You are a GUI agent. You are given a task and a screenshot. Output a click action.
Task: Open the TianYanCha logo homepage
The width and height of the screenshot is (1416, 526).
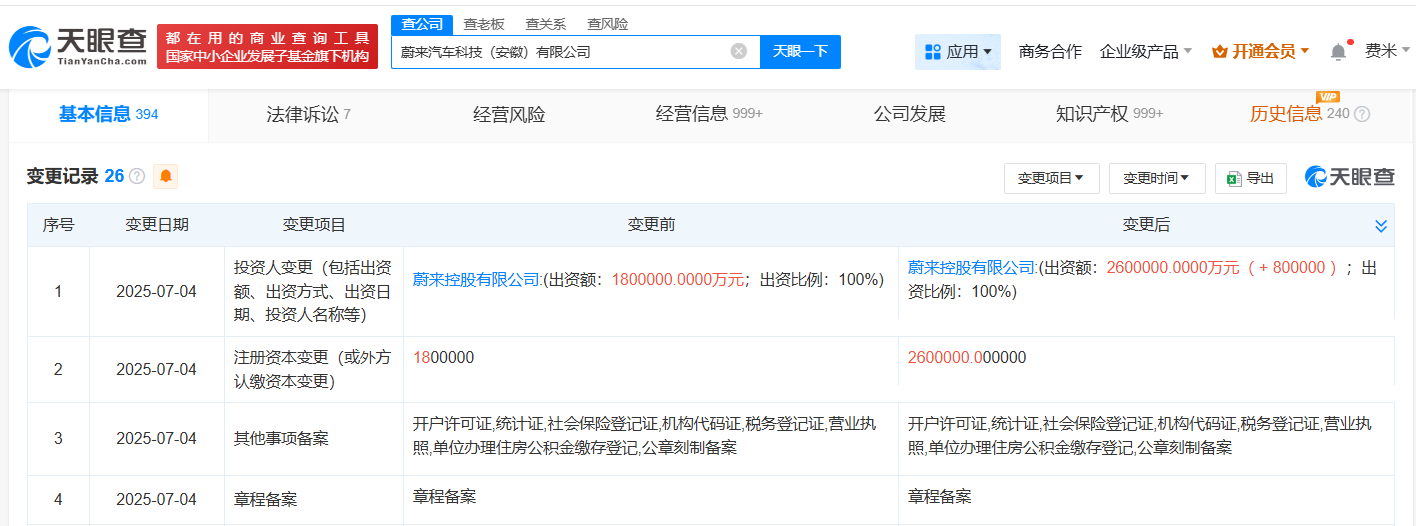coord(78,47)
